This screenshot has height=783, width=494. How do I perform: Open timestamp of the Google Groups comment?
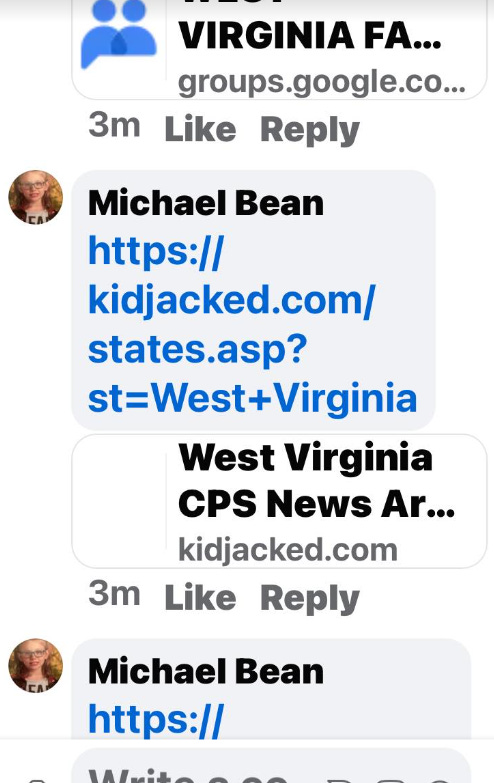tap(114, 125)
